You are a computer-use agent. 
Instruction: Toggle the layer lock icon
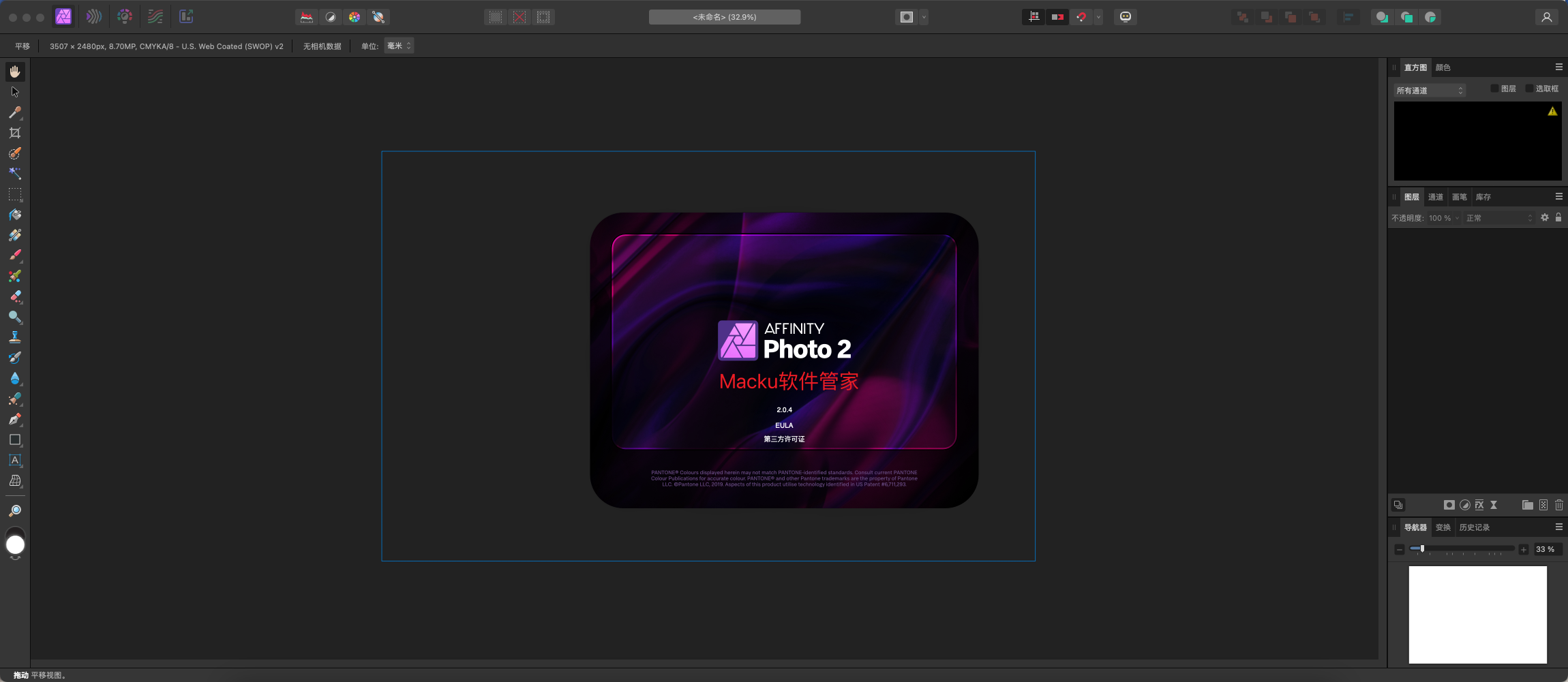pyautogui.click(x=1558, y=217)
